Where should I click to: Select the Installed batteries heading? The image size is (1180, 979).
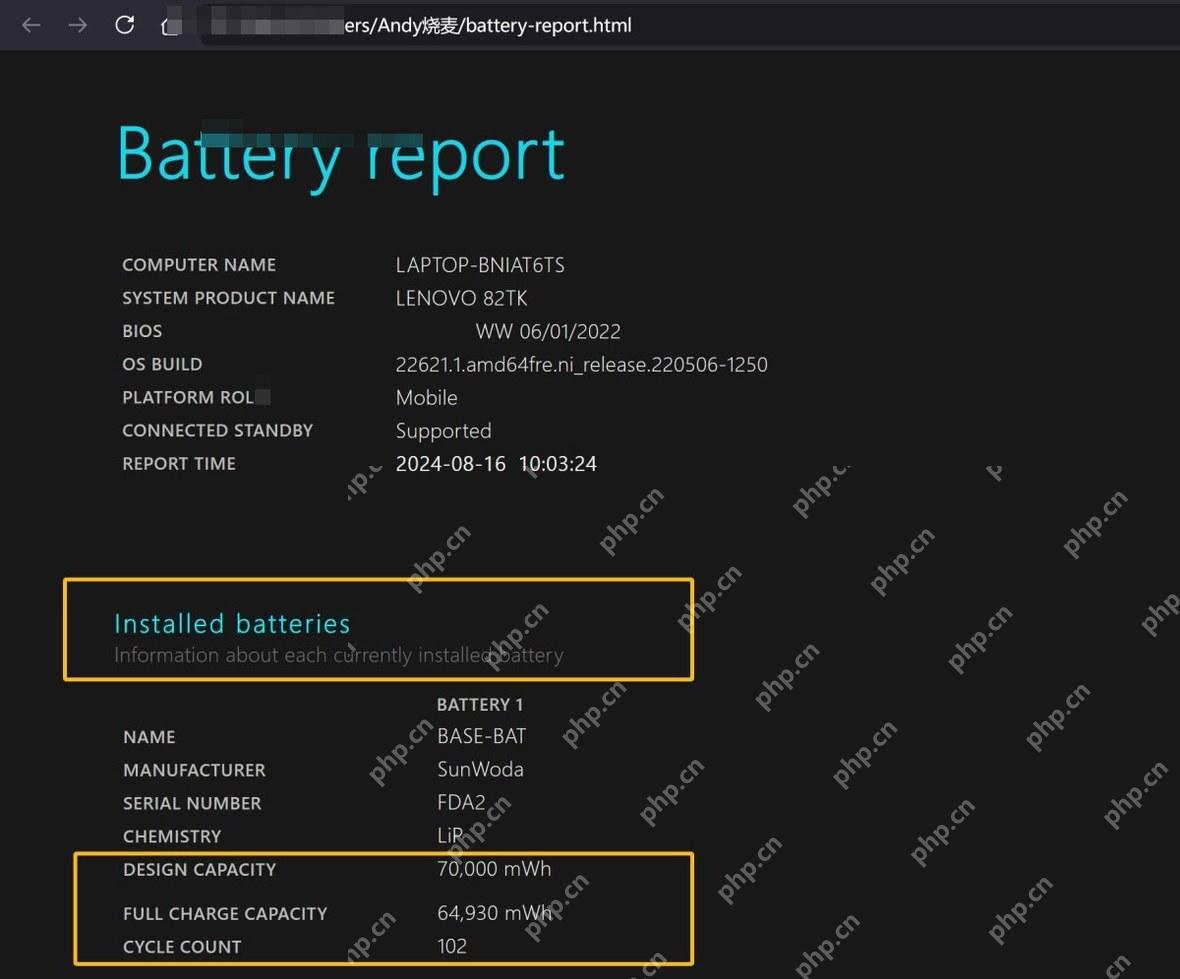coord(232,624)
